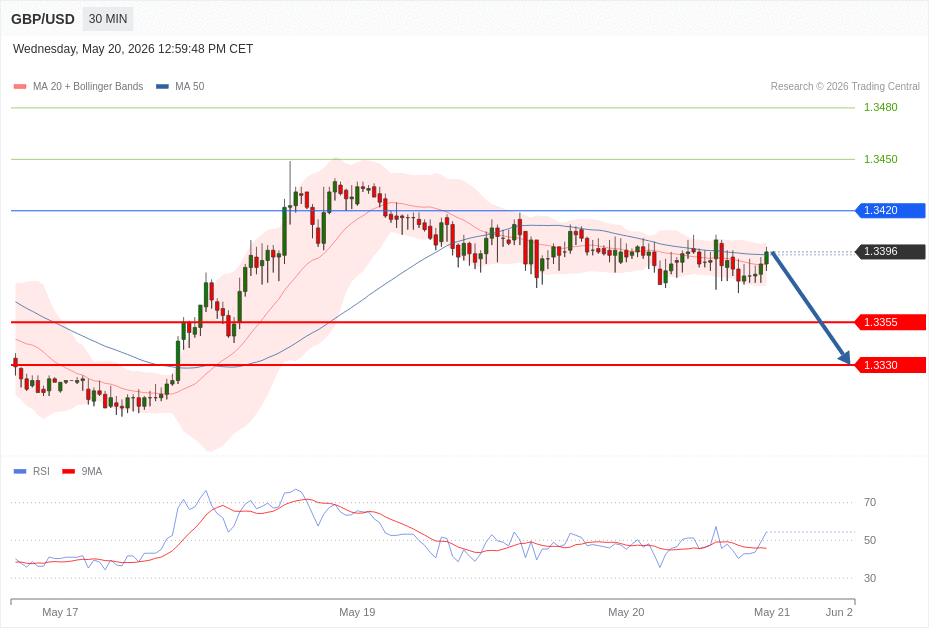Click the 30 MIN timeframe badge
The height and width of the screenshot is (629, 929).
coord(108,19)
